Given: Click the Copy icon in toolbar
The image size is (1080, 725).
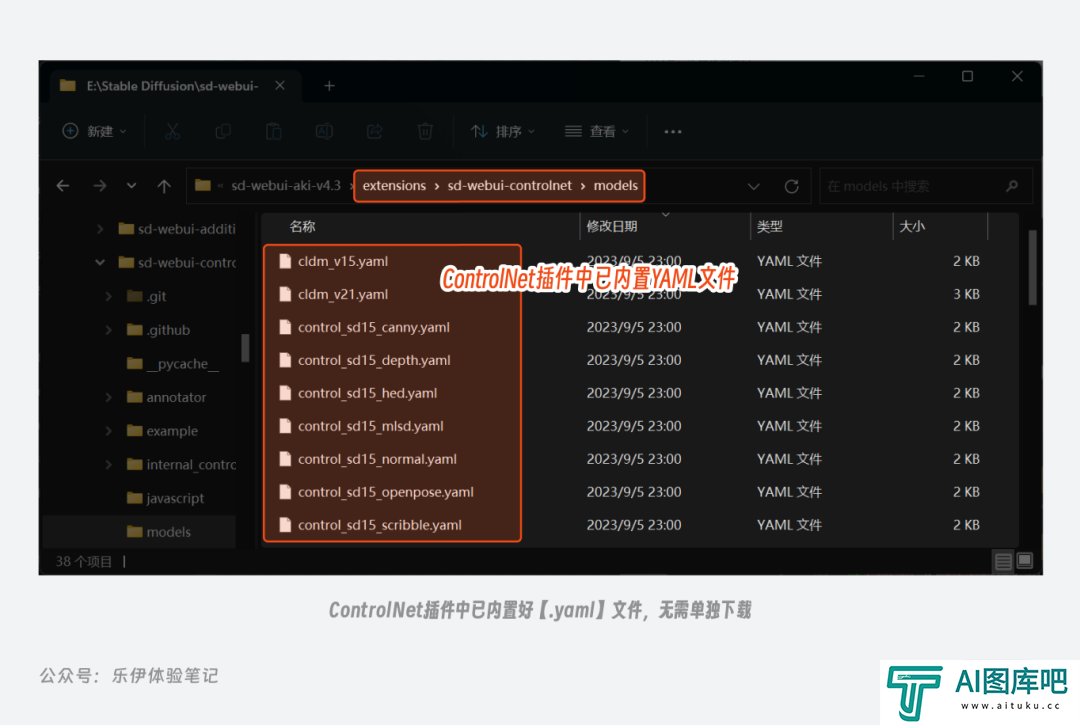Looking at the screenshot, I should [222, 132].
